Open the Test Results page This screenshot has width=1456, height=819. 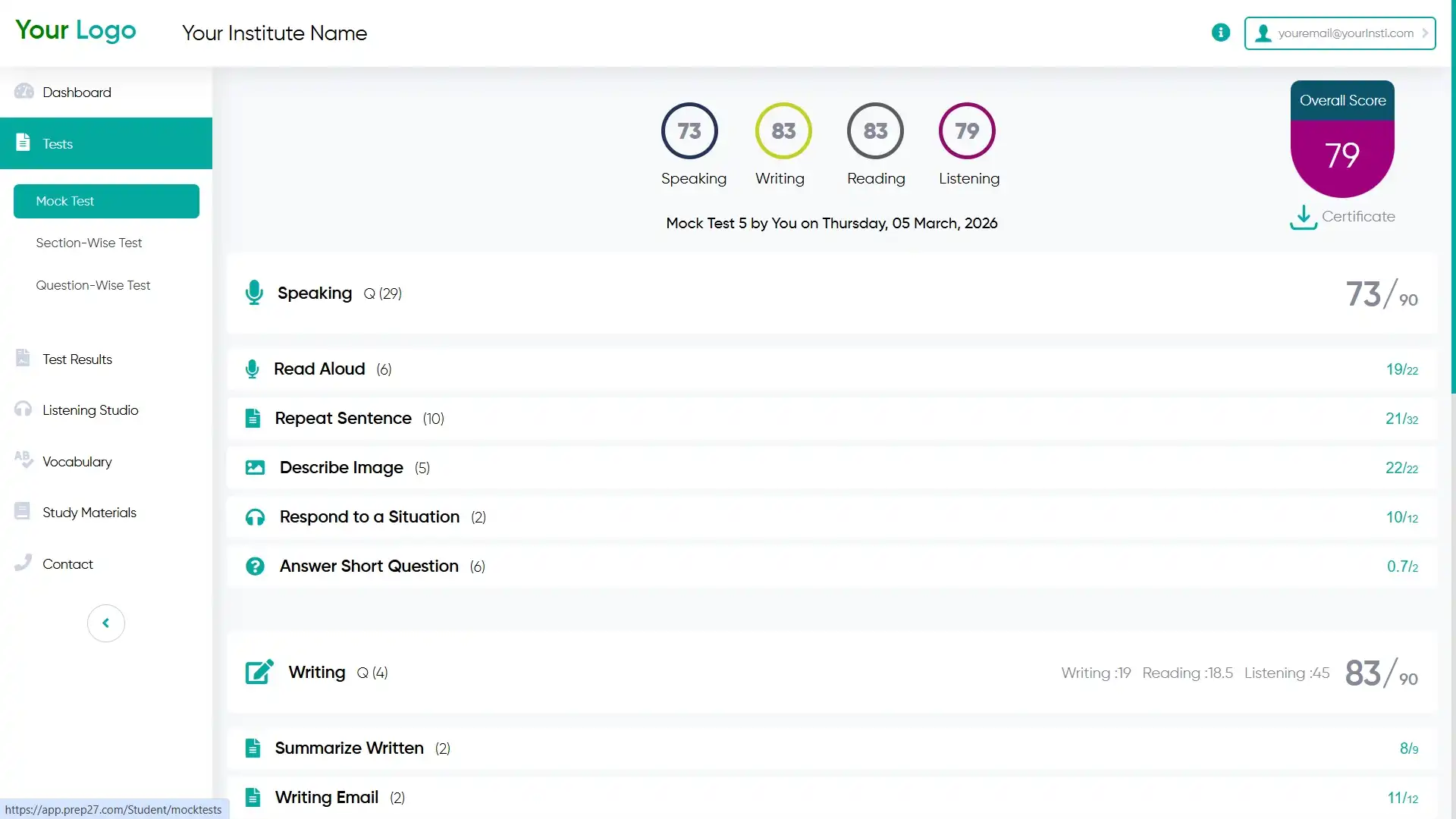[x=77, y=359]
